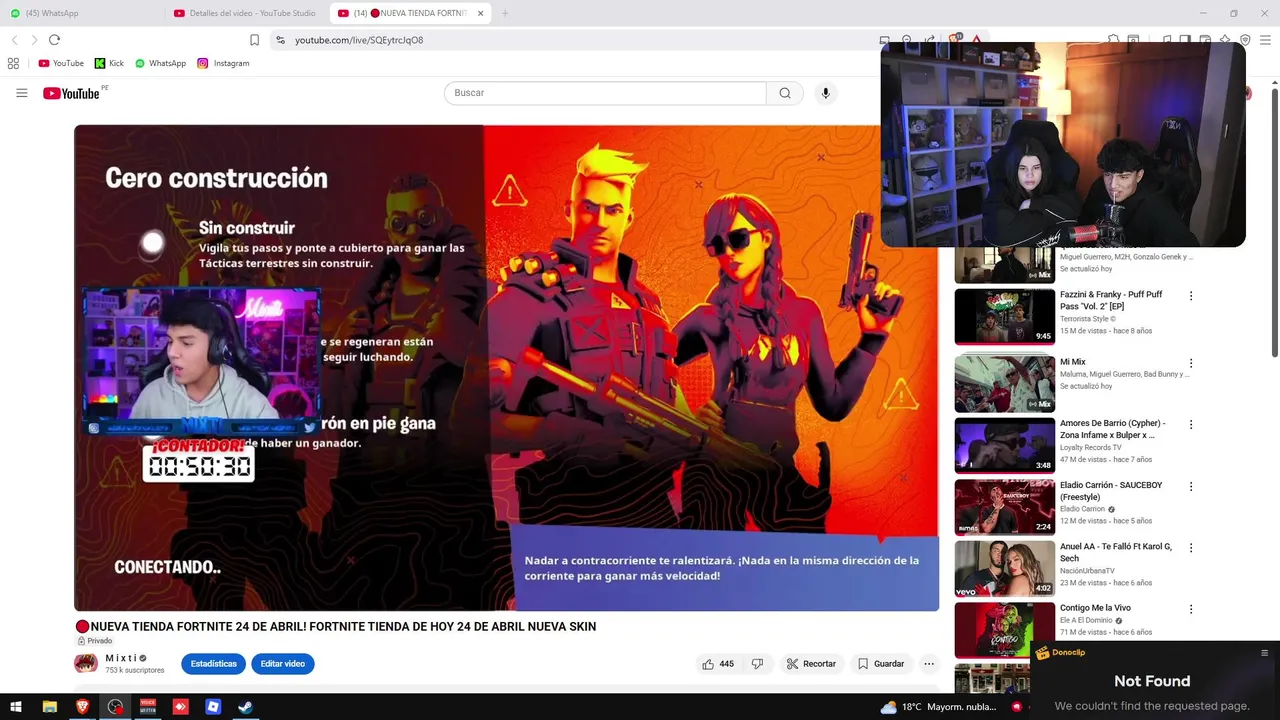Open Mi Mix playlist thumbnail

pyautogui.click(x=1004, y=384)
